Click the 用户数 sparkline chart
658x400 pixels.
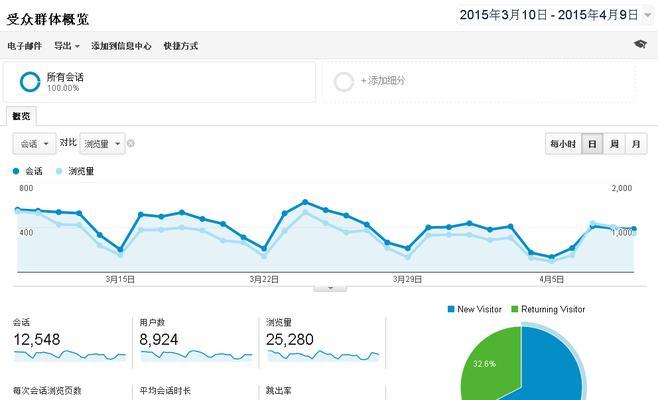coord(196,356)
